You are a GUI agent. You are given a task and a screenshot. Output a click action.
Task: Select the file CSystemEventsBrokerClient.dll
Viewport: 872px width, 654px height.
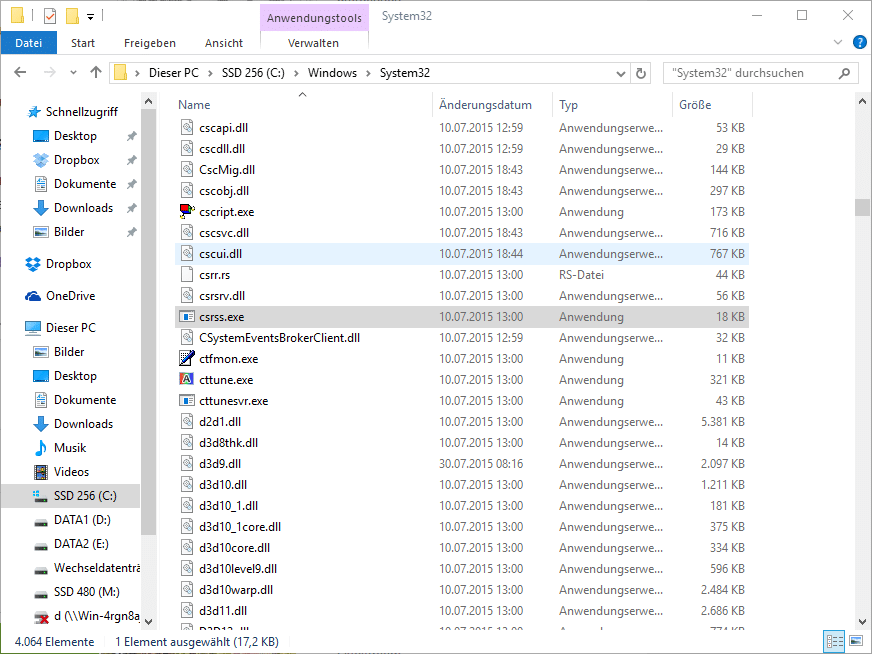(x=462, y=338)
